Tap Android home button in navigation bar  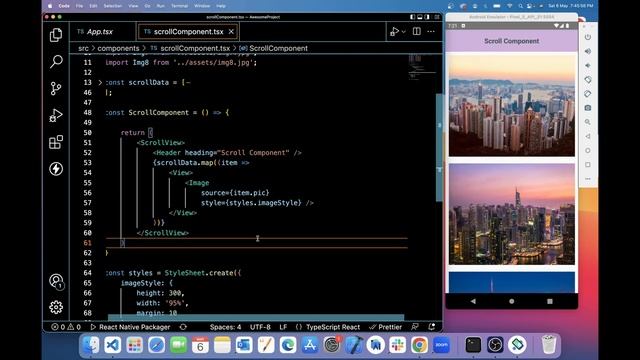tap(511, 301)
